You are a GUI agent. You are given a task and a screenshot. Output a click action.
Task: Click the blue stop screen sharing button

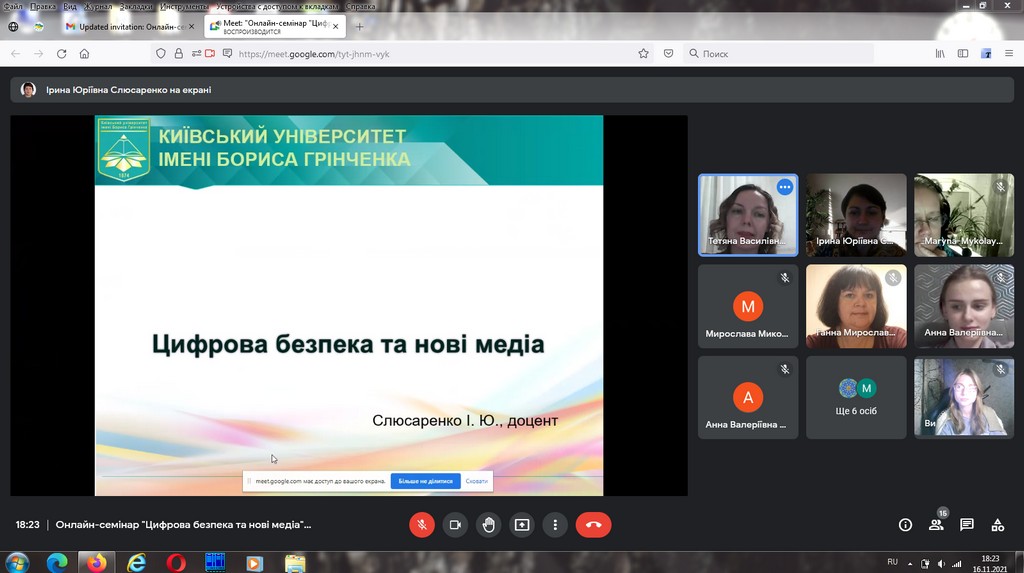(x=425, y=481)
